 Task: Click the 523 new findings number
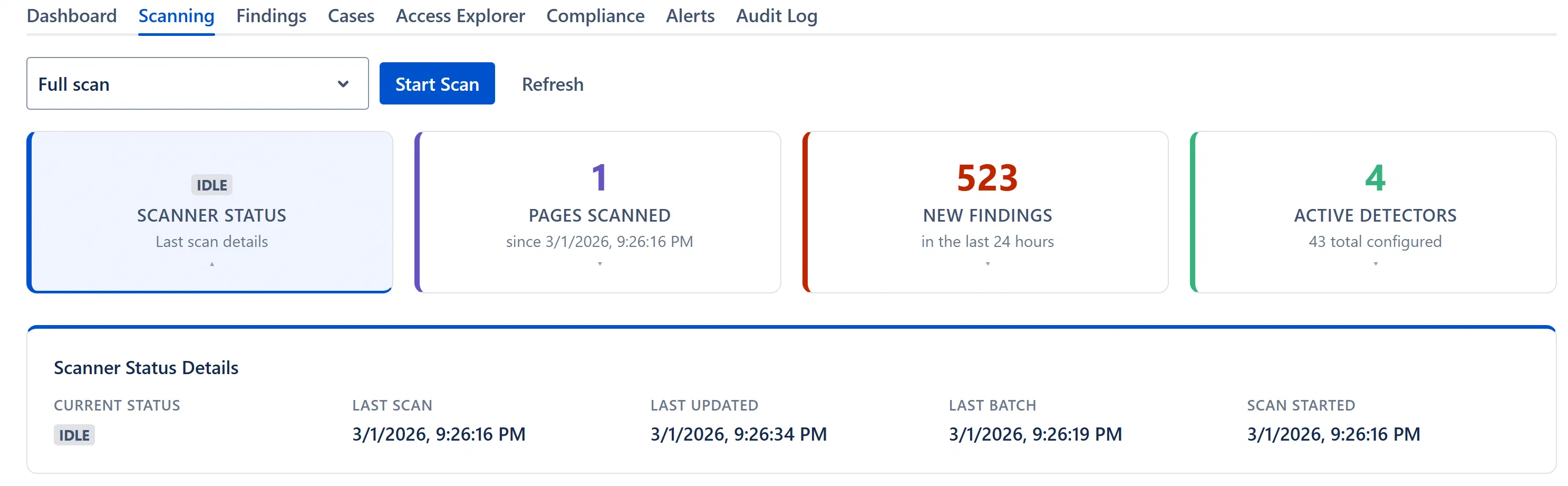[988, 178]
